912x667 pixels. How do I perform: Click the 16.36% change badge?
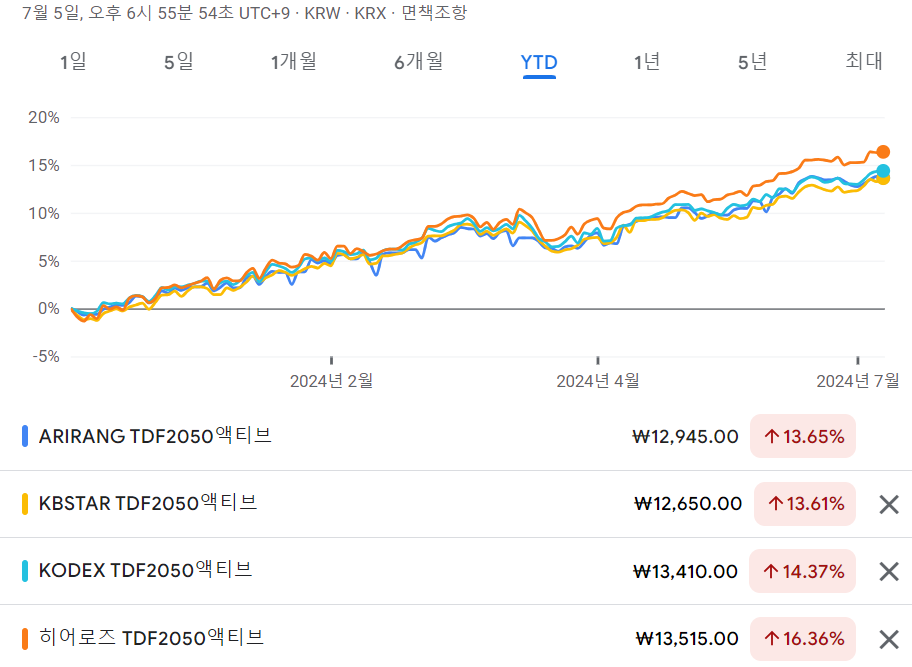pyautogui.click(x=803, y=639)
